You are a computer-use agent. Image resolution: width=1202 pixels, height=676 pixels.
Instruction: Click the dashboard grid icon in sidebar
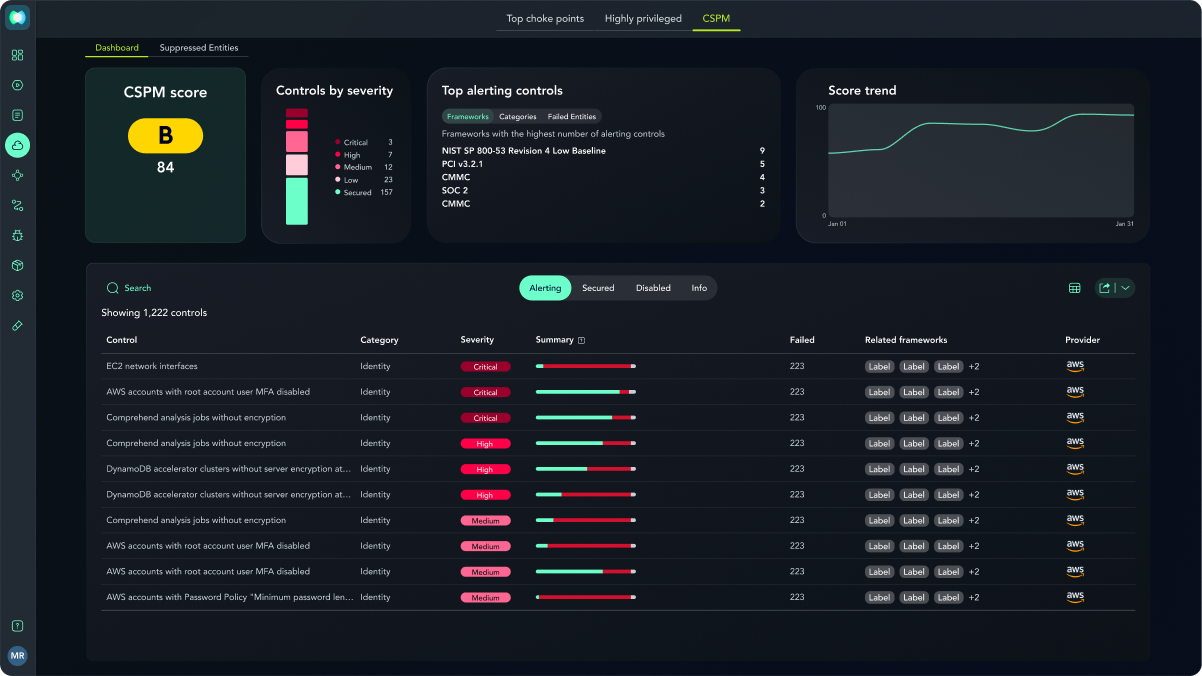point(17,55)
